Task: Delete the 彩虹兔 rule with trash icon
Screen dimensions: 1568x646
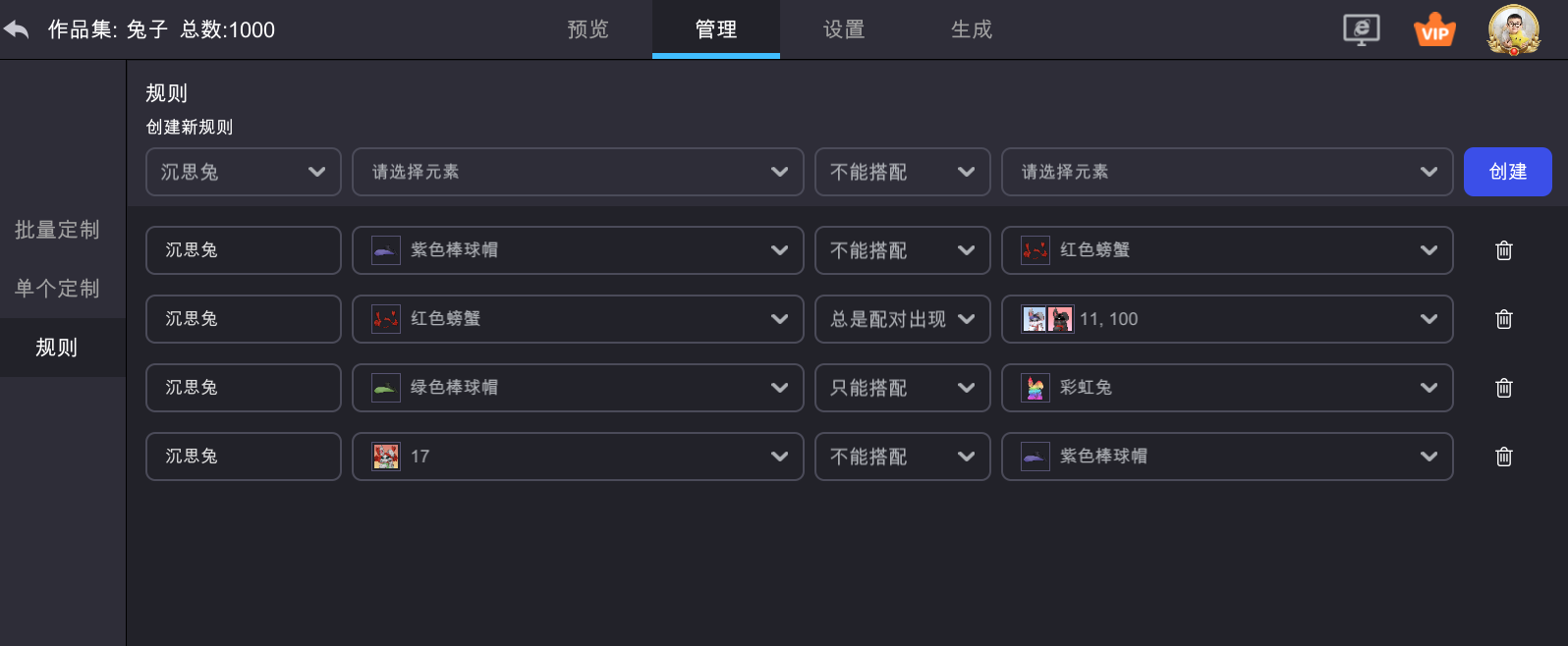Action: coord(1503,388)
